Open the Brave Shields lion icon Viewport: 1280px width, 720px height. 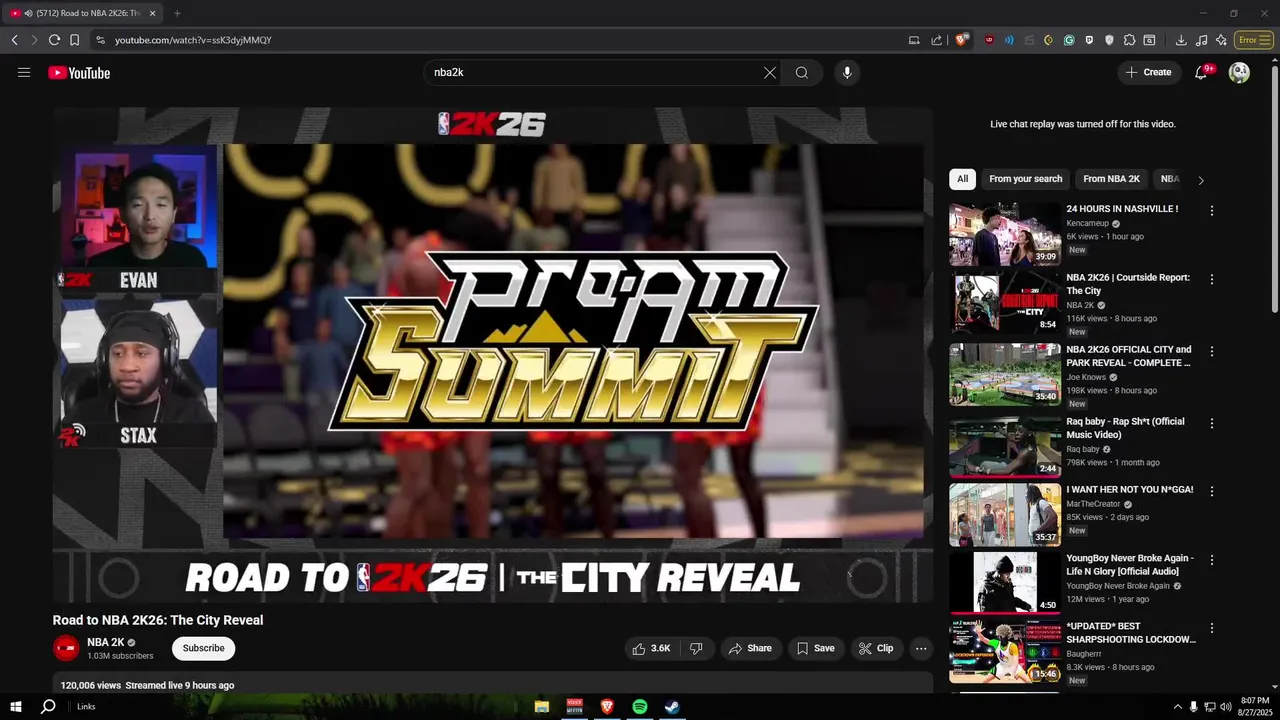(x=962, y=40)
